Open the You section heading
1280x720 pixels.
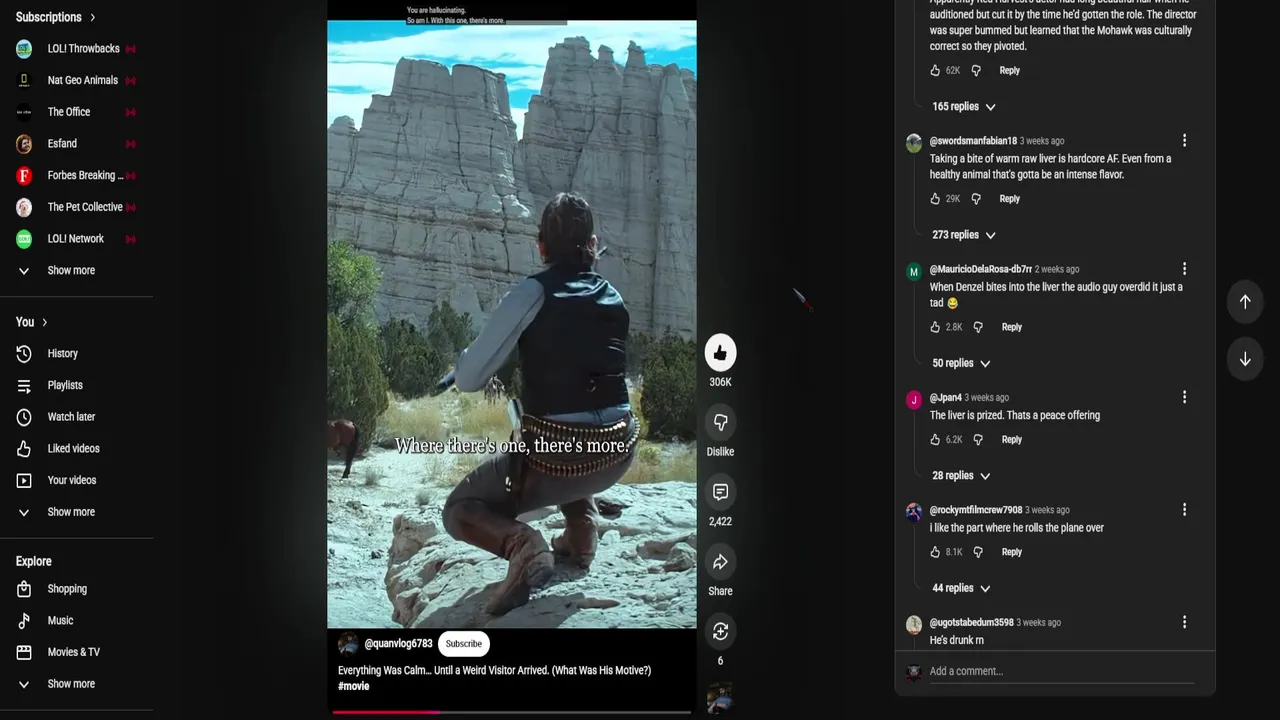(x=31, y=322)
